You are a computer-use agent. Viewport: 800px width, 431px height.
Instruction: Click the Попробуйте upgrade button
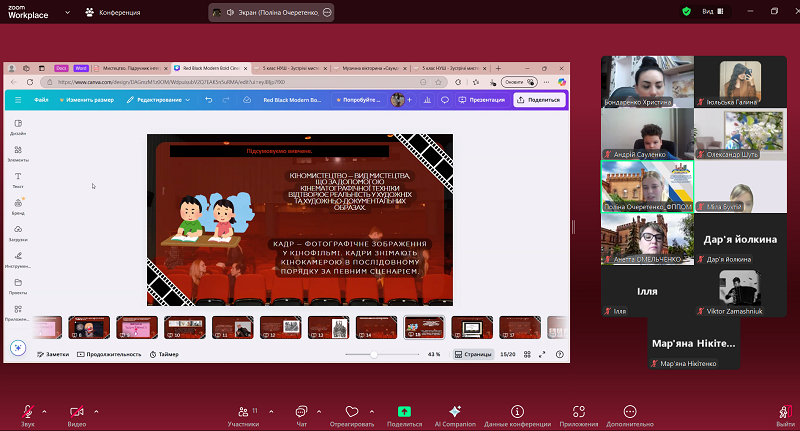click(359, 100)
